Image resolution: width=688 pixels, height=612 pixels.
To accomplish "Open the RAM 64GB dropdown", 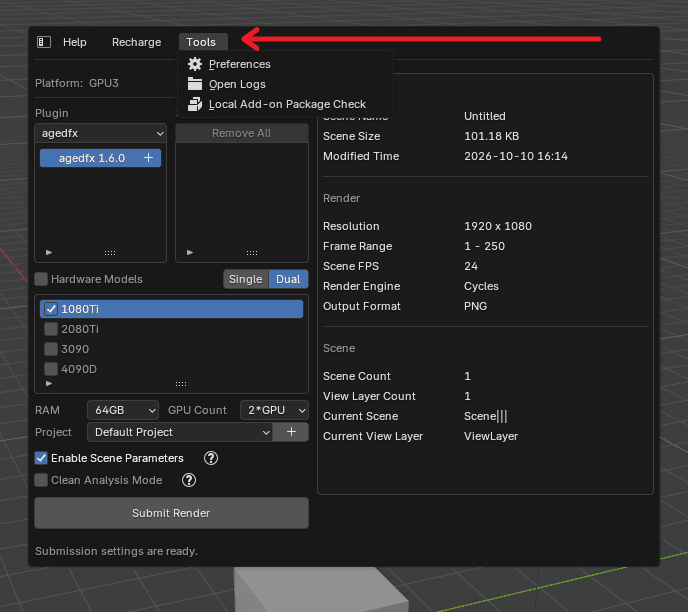I will pyautogui.click(x=123, y=410).
